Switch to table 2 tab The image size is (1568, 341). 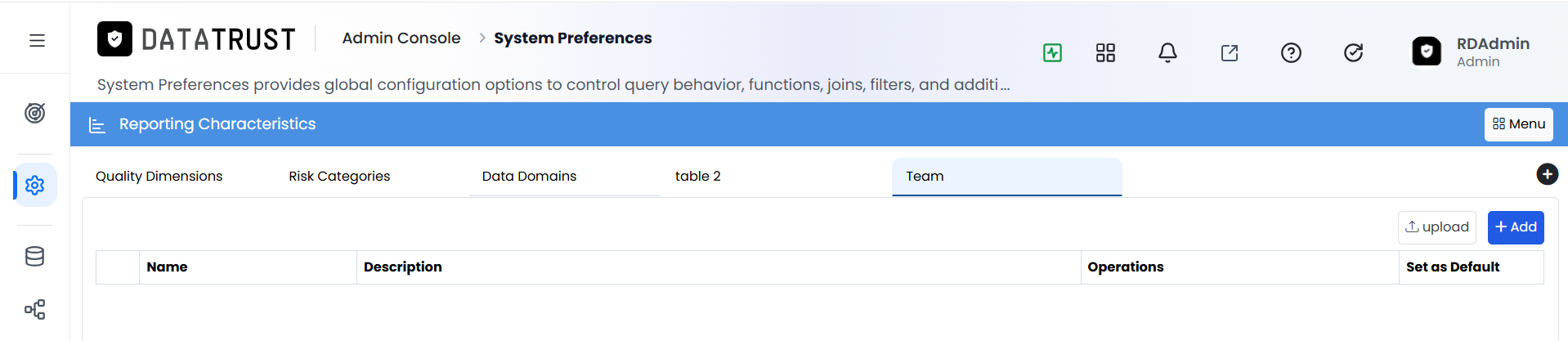pos(698,177)
